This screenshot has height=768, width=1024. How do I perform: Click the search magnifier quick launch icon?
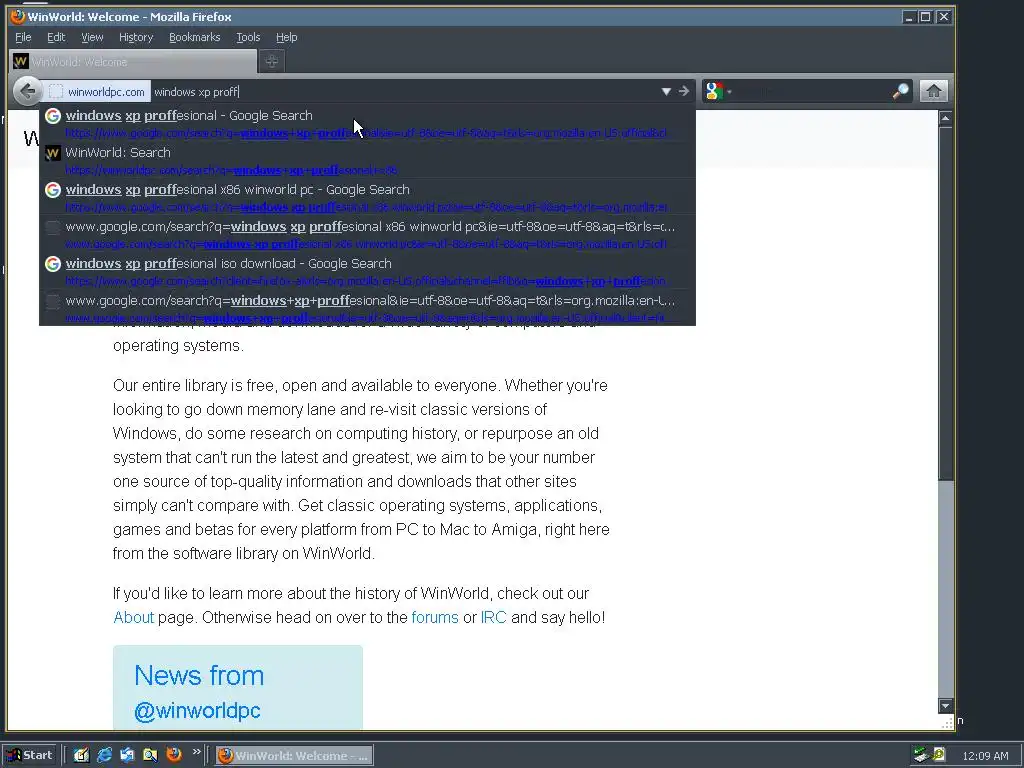150,755
